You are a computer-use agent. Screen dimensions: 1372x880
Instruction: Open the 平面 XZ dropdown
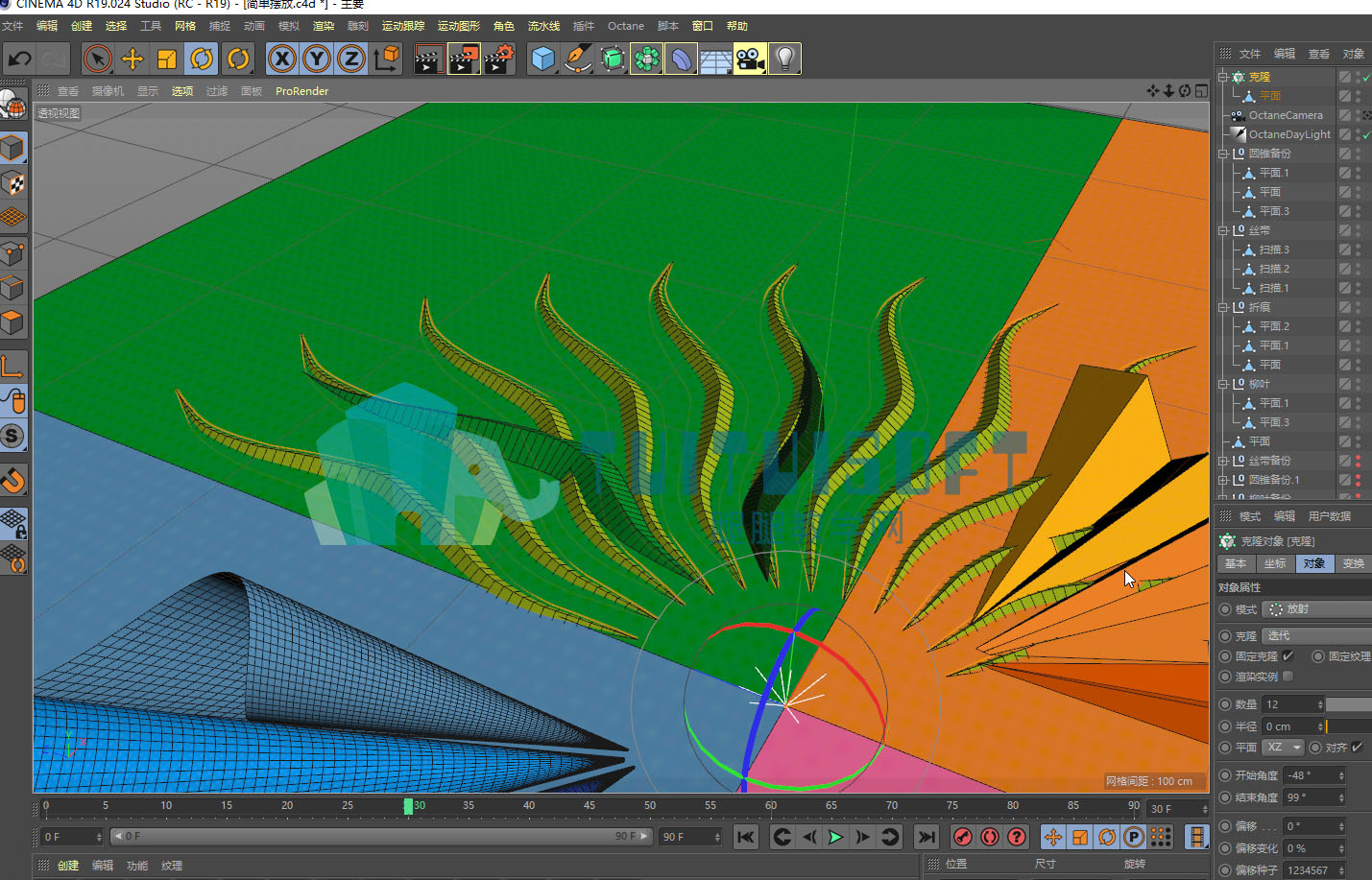pos(1283,748)
